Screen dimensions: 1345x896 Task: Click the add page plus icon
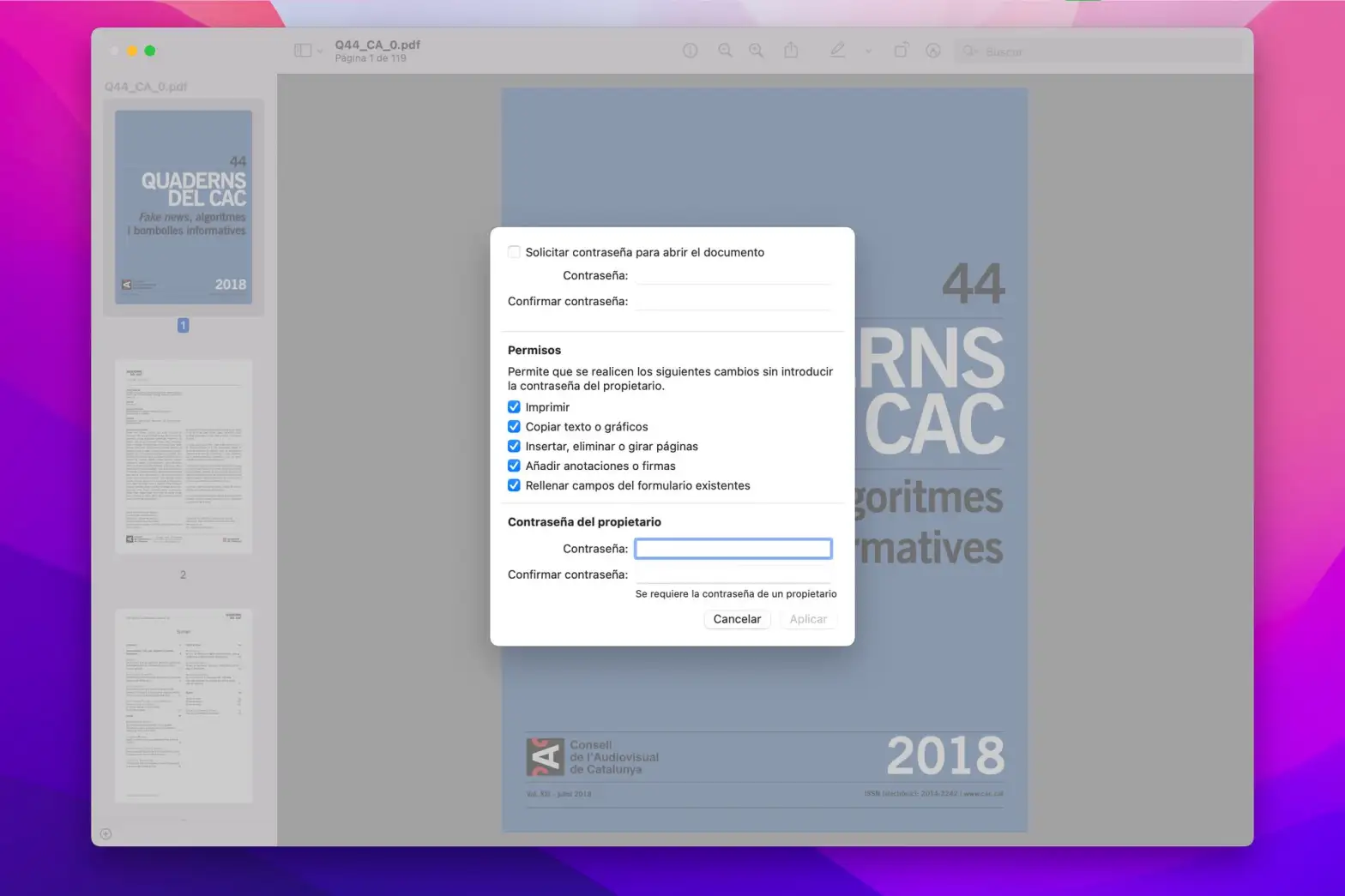click(x=106, y=833)
